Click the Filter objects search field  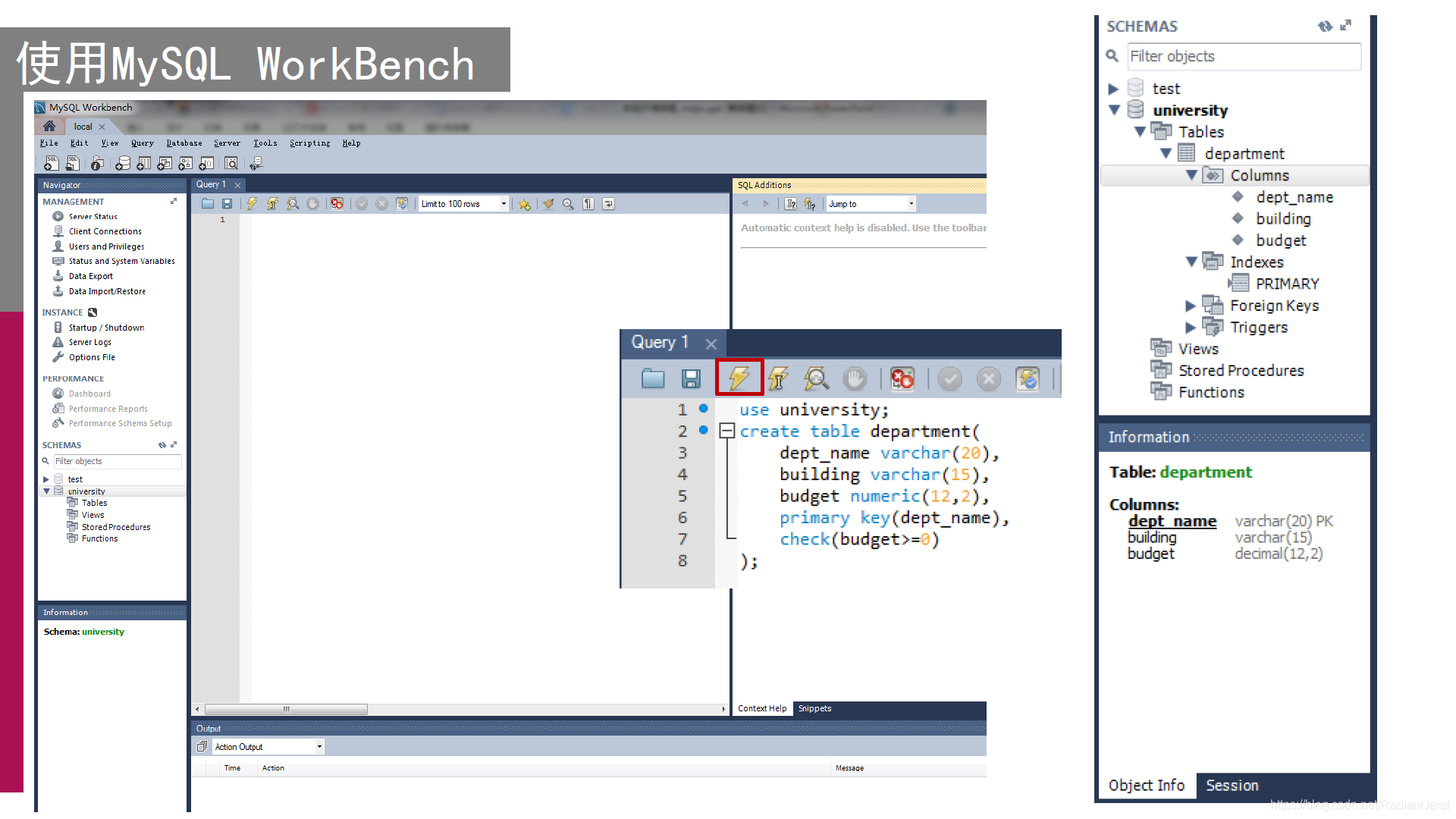tap(1244, 56)
